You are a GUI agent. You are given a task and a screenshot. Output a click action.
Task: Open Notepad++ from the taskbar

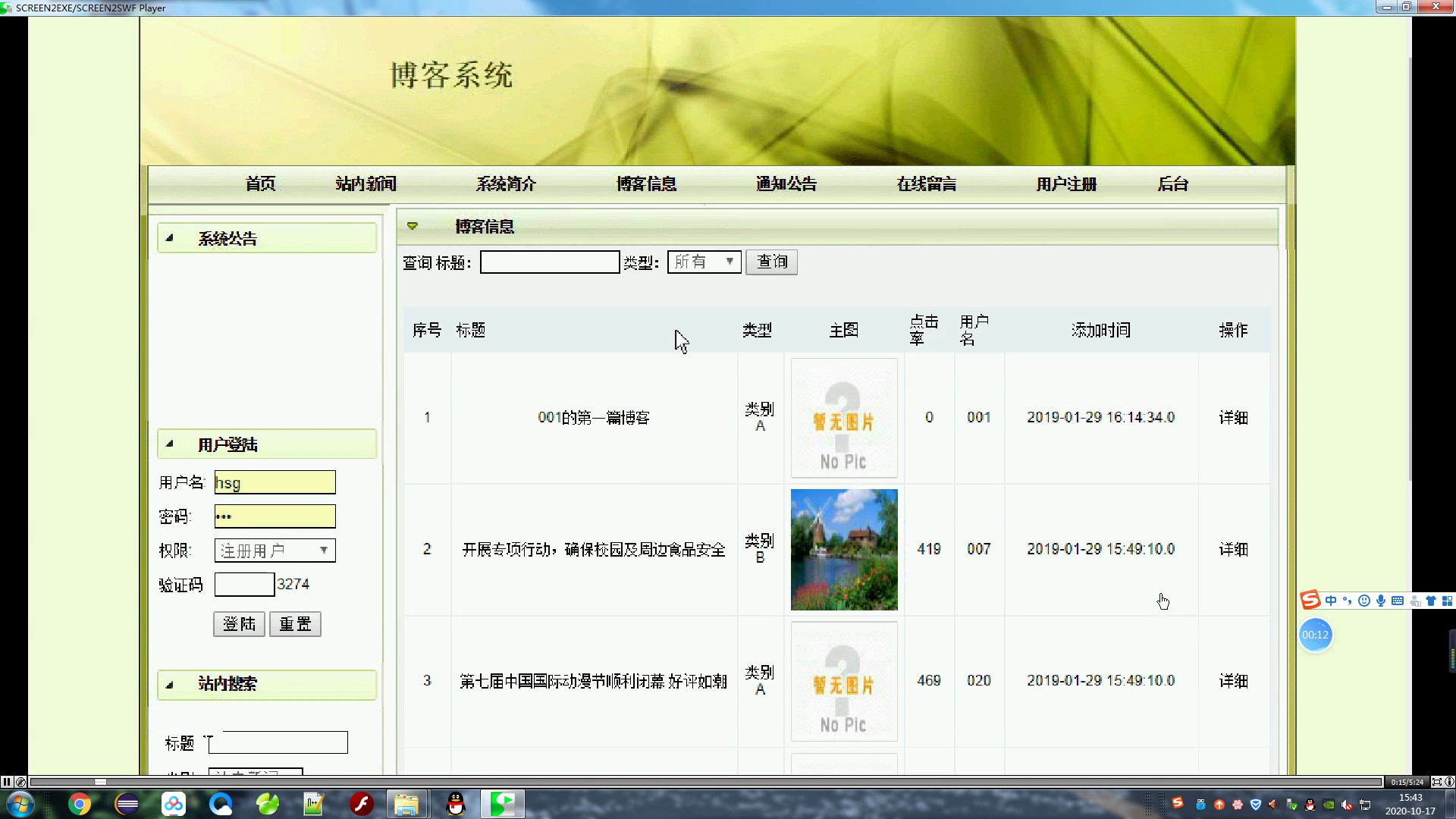pos(314,804)
